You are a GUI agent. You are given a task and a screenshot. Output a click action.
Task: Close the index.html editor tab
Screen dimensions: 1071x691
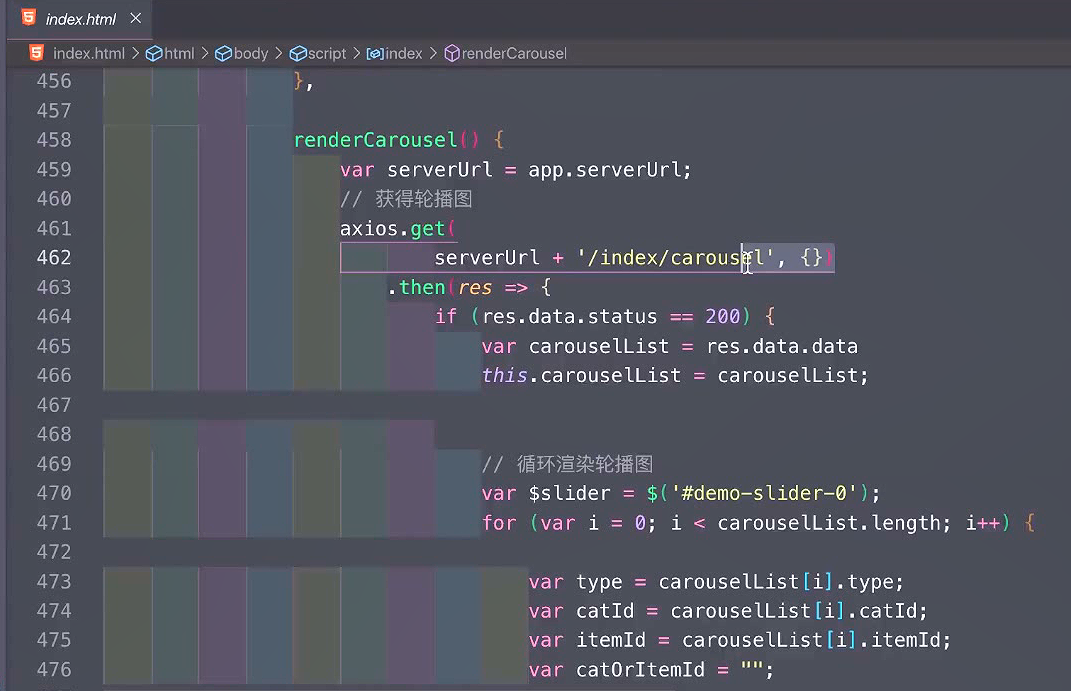click(136, 18)
